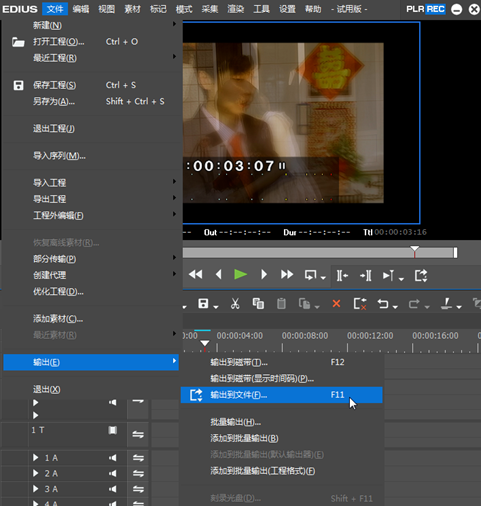Image resolution: width=481 pixels, height=506 pixels.
Task: Click the copy icon in timeline toolbar
Action: (258, 304)
